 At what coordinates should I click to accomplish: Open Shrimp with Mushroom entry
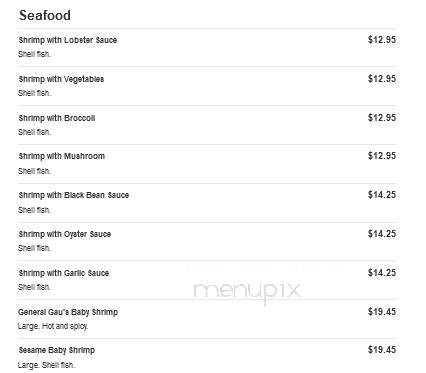click(62, 156)
